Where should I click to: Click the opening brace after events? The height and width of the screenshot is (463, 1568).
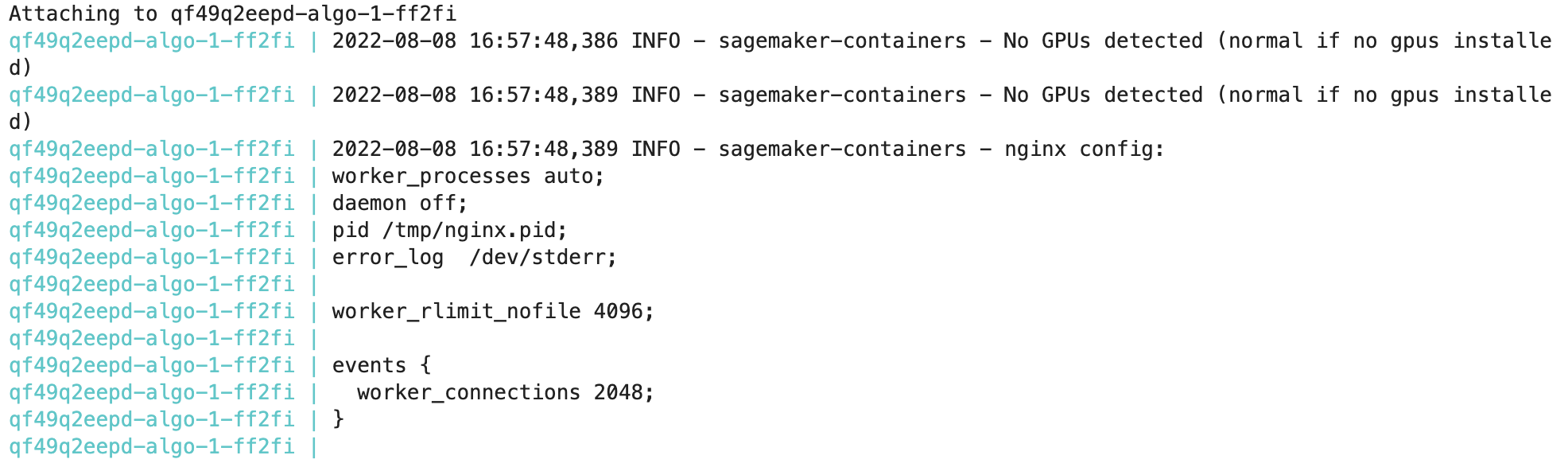click(425, 365)
